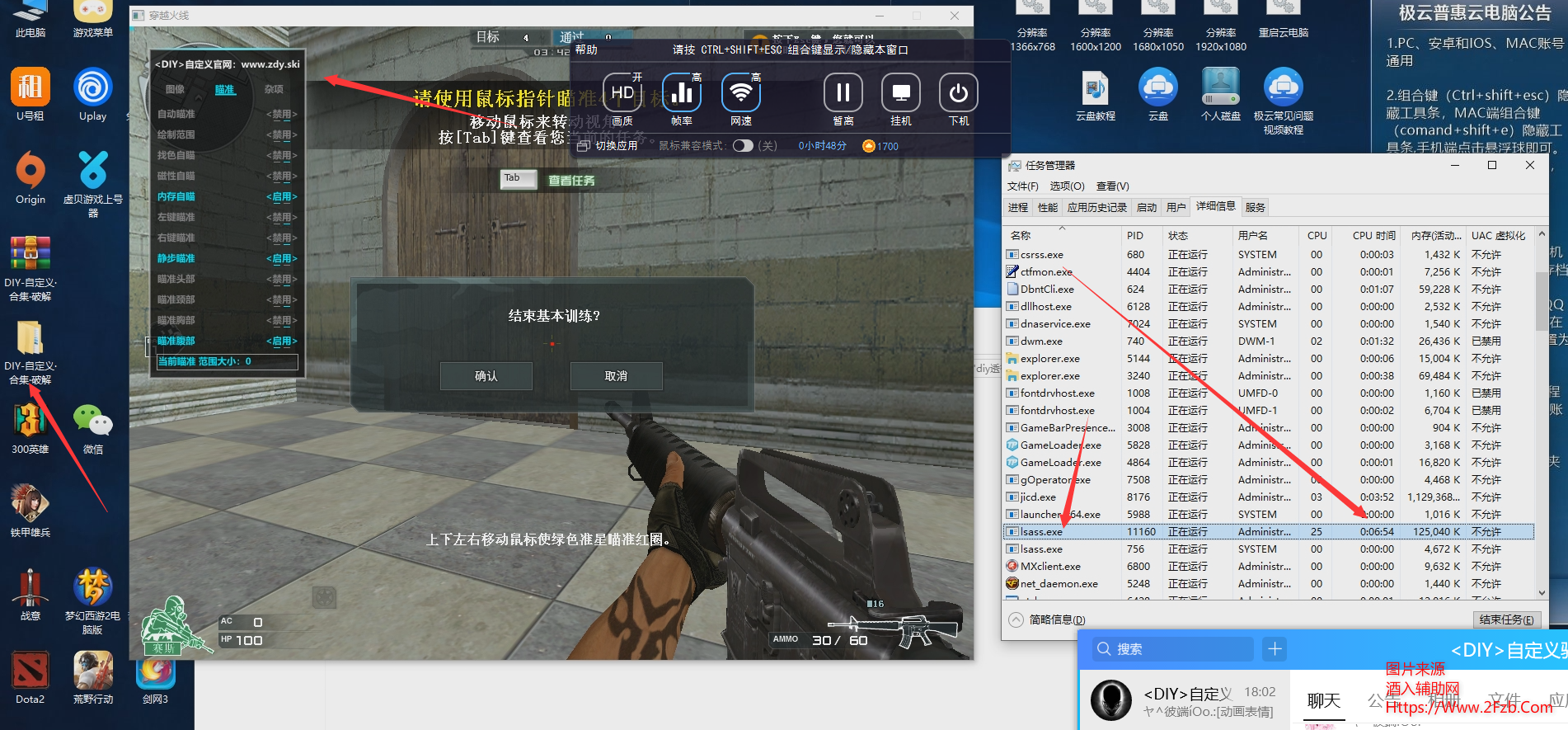The height and width of the screenshot is (730, 1568).
Task: Toggle 找色自瞄 setting value
Action: (282, 155)
